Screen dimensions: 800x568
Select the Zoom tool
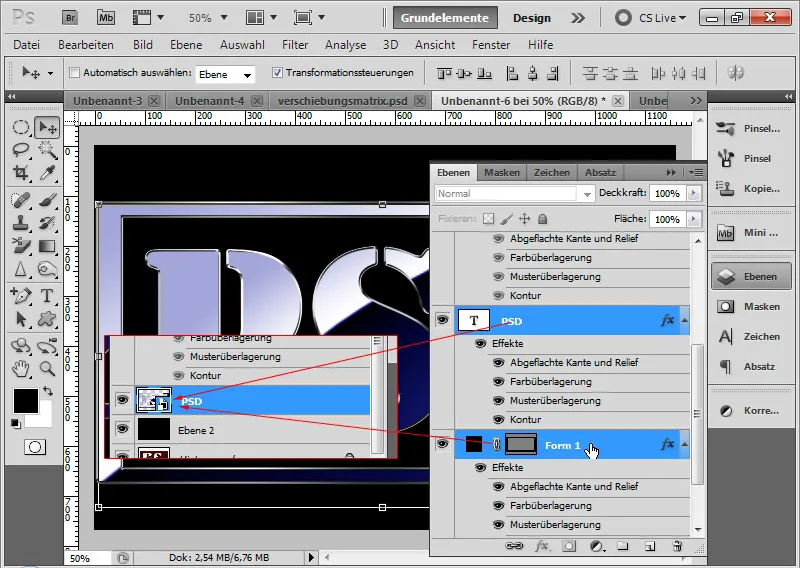pos(47,368)
